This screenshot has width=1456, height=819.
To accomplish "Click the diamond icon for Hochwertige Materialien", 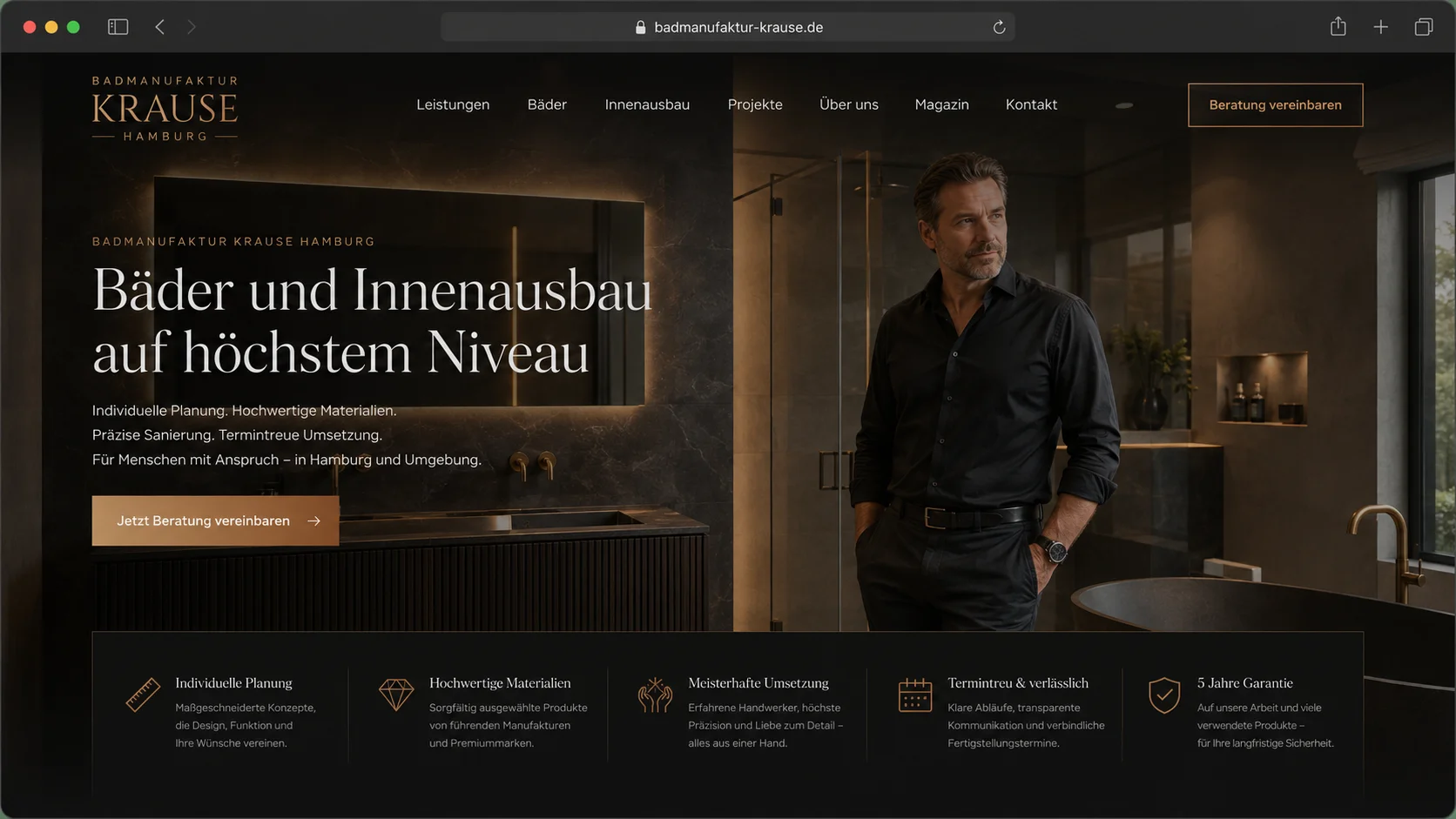I will pos(396,695).
